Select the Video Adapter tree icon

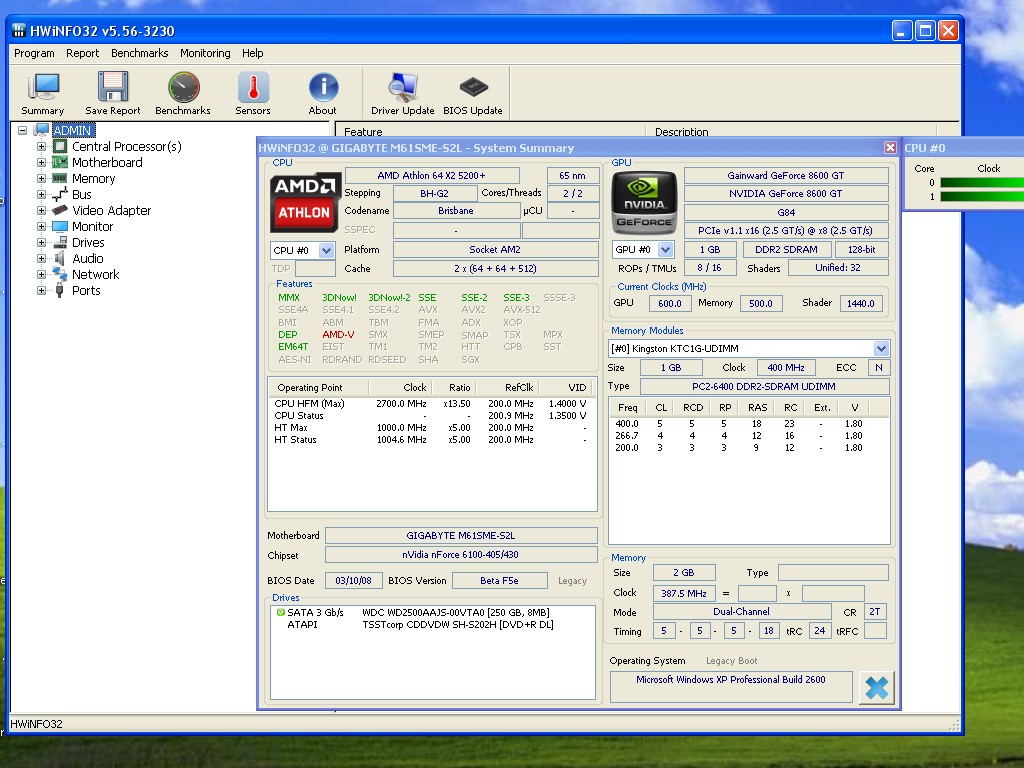click(x=60, y=210)
